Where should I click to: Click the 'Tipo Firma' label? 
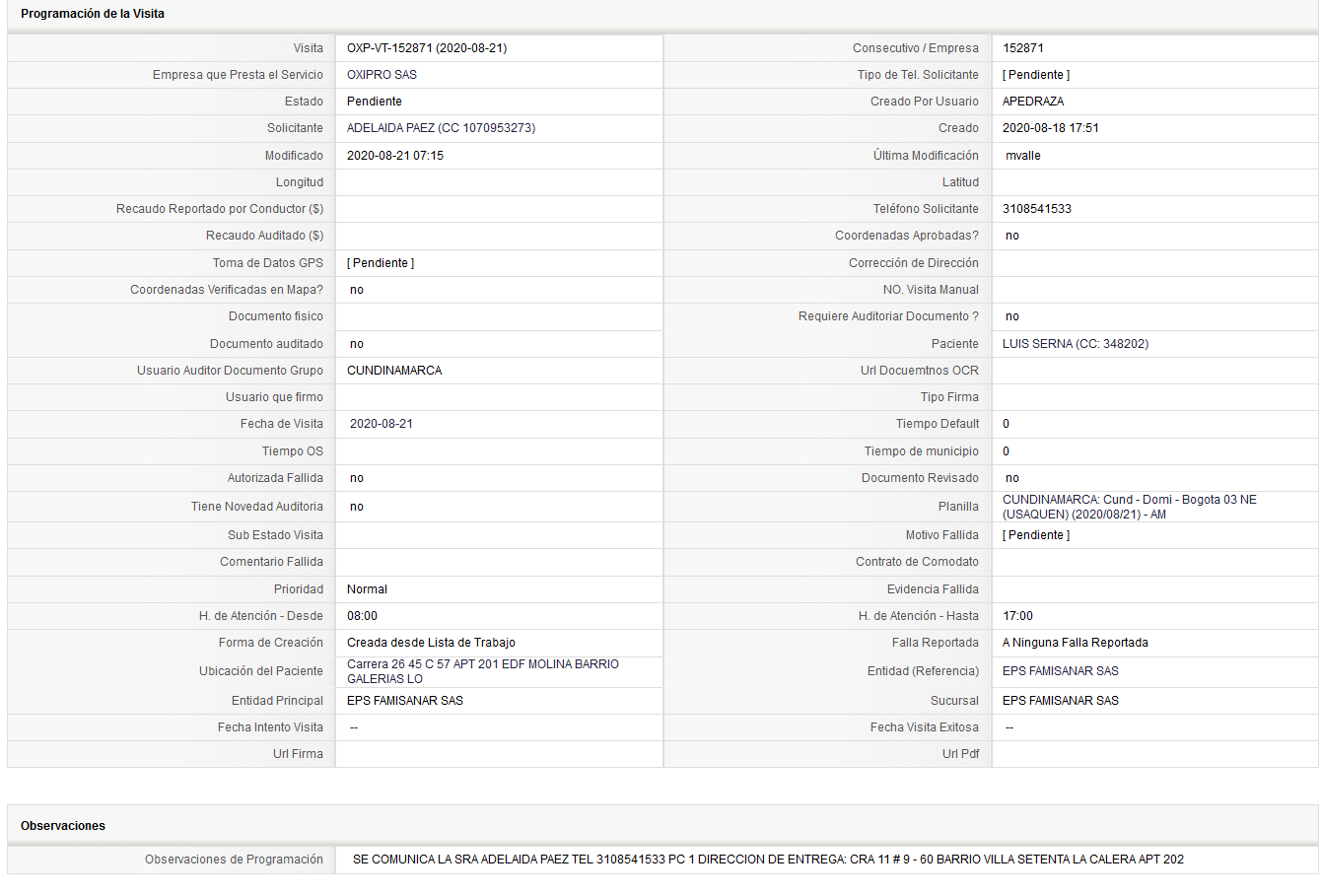tap(949, 397)
